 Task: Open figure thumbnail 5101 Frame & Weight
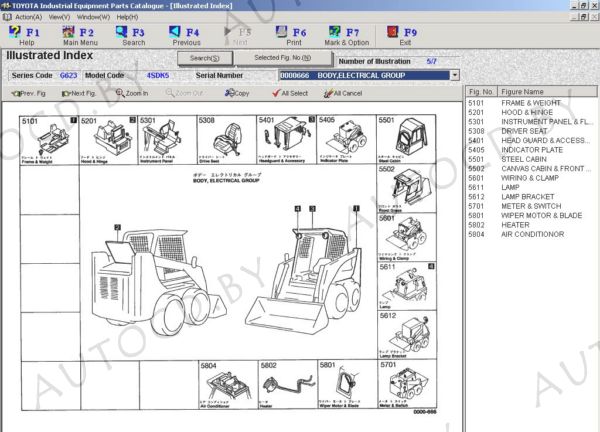(x=49, y=140)
